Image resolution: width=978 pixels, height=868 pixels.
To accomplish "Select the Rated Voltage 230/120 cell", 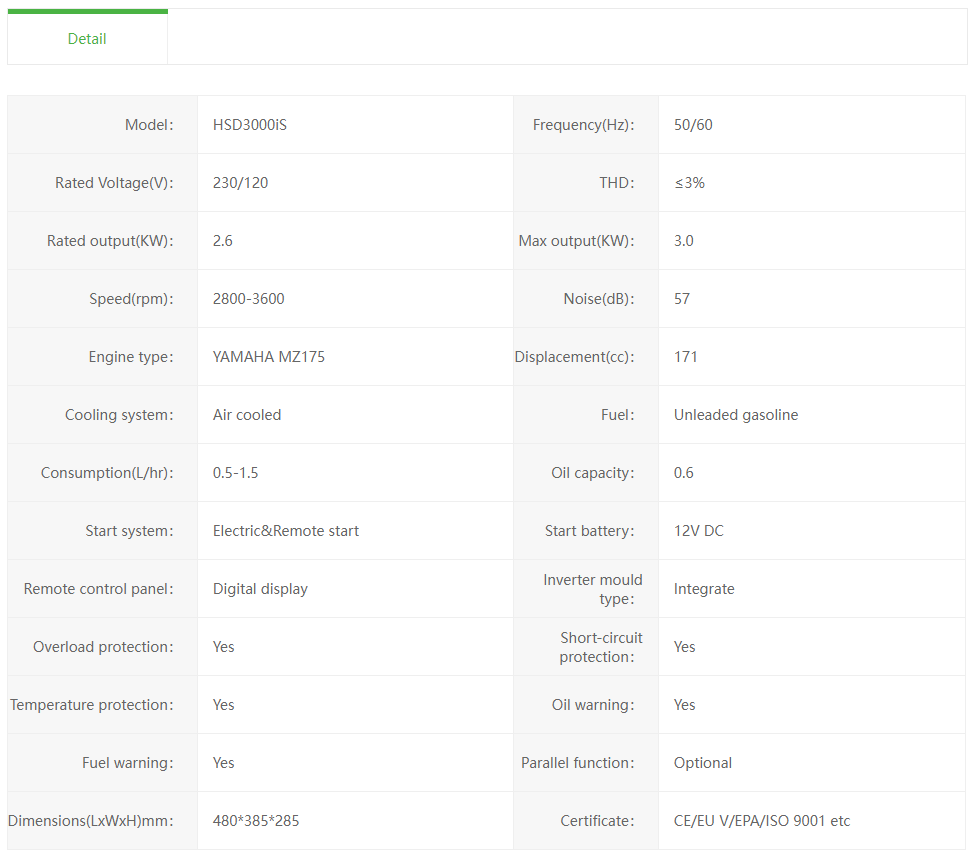I will [240, 183].
